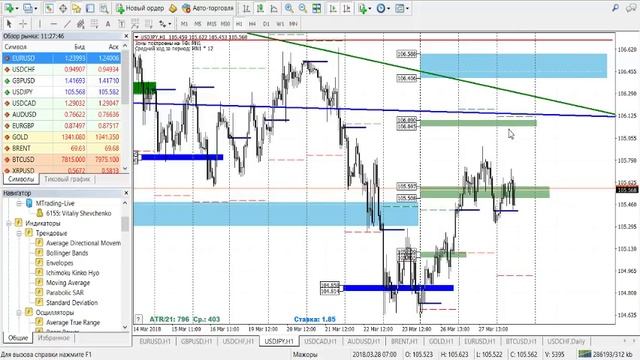The image size is (640, 360).
Task: Open the Profiles dropdown arrow
Action: [36, 8]
